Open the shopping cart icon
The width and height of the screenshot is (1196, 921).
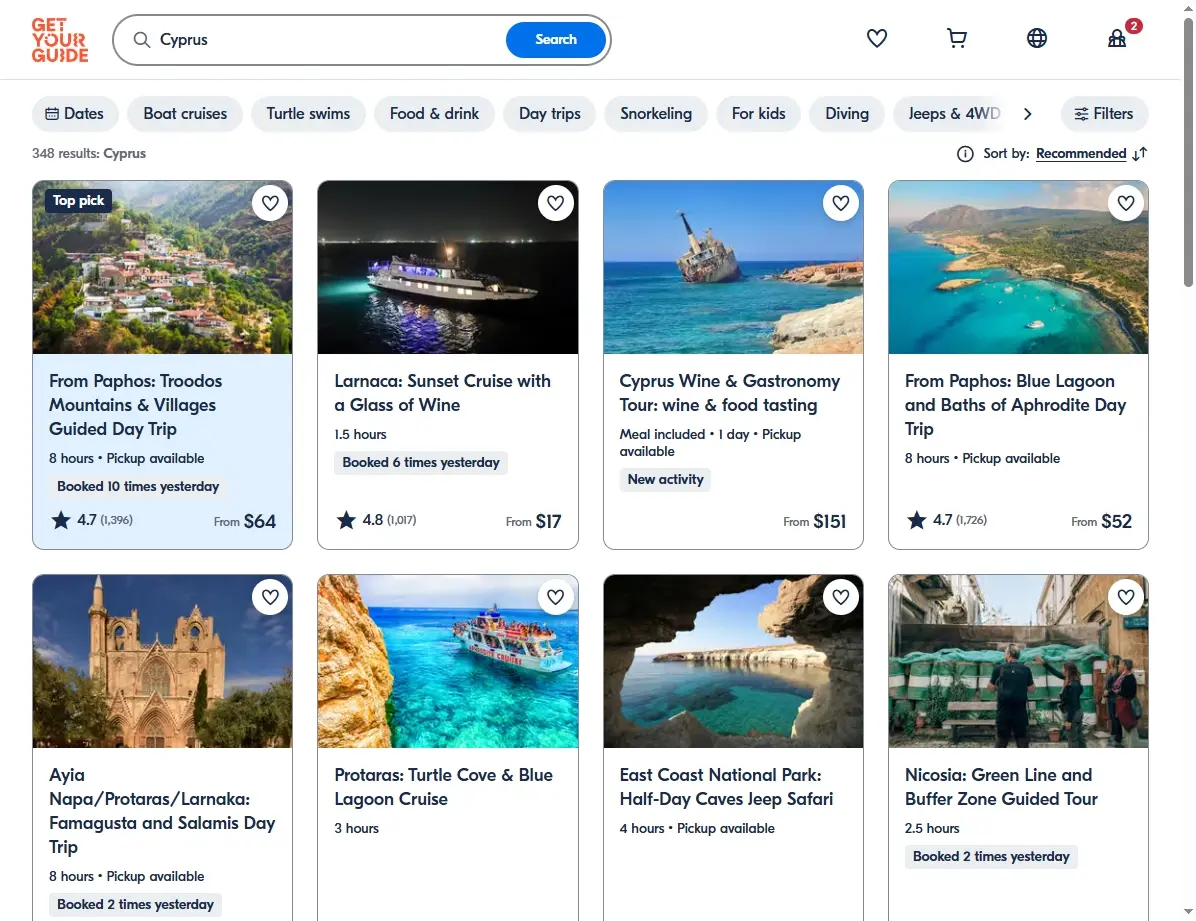(956, 38)
